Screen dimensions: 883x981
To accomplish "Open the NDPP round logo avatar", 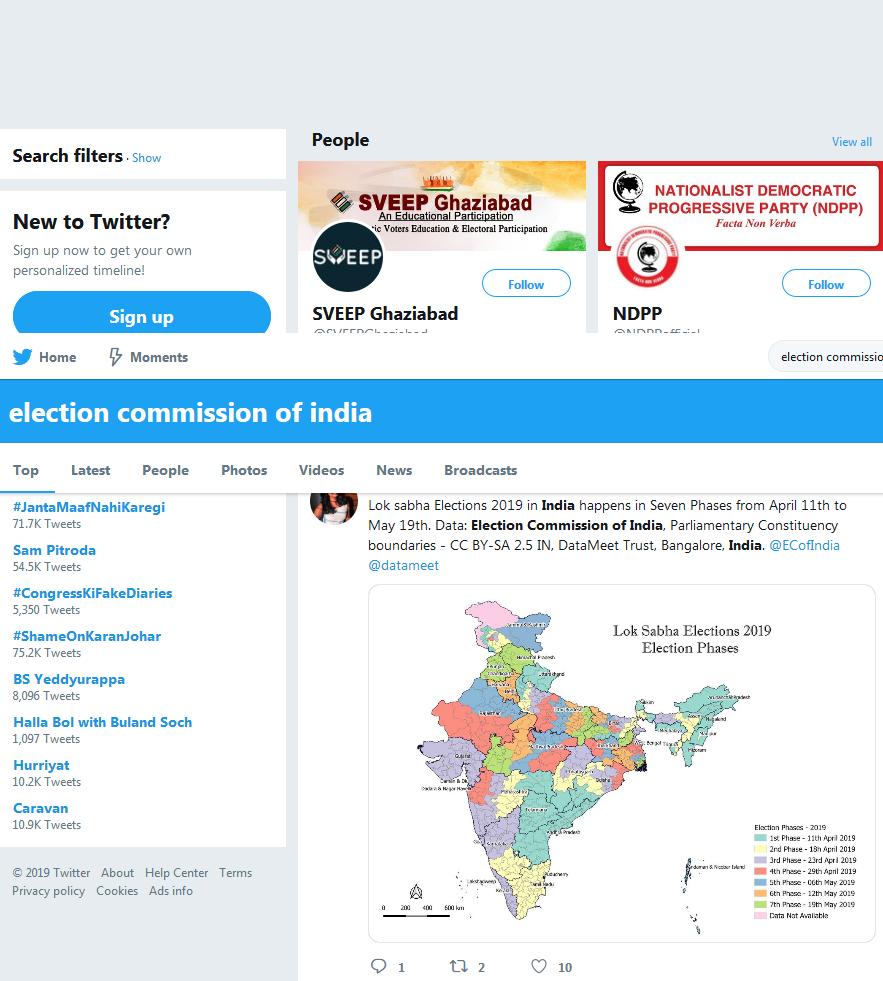I will point(647,257).
